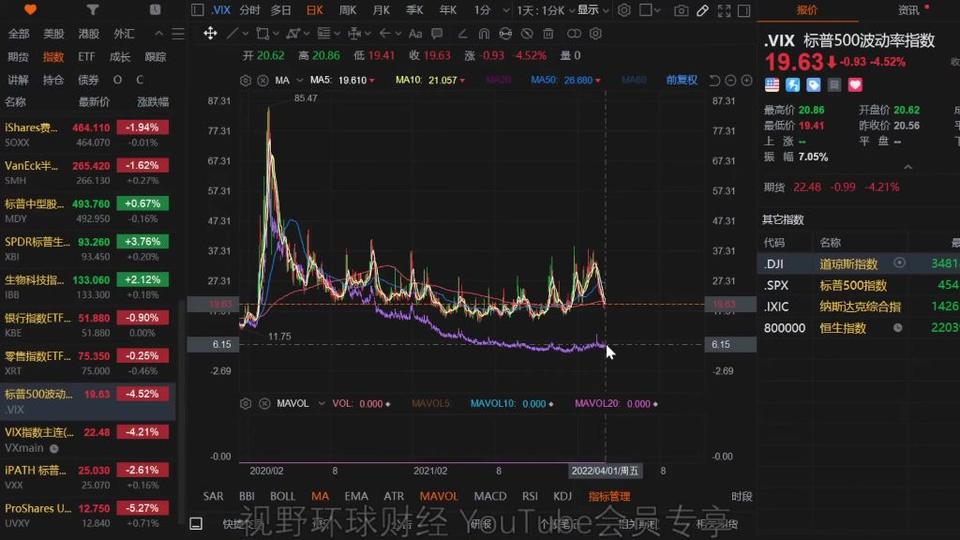The height and width of the screenshot is (540, 960).
Task: Open MAVOL indicator settings gear
Action: pos(246,403)
